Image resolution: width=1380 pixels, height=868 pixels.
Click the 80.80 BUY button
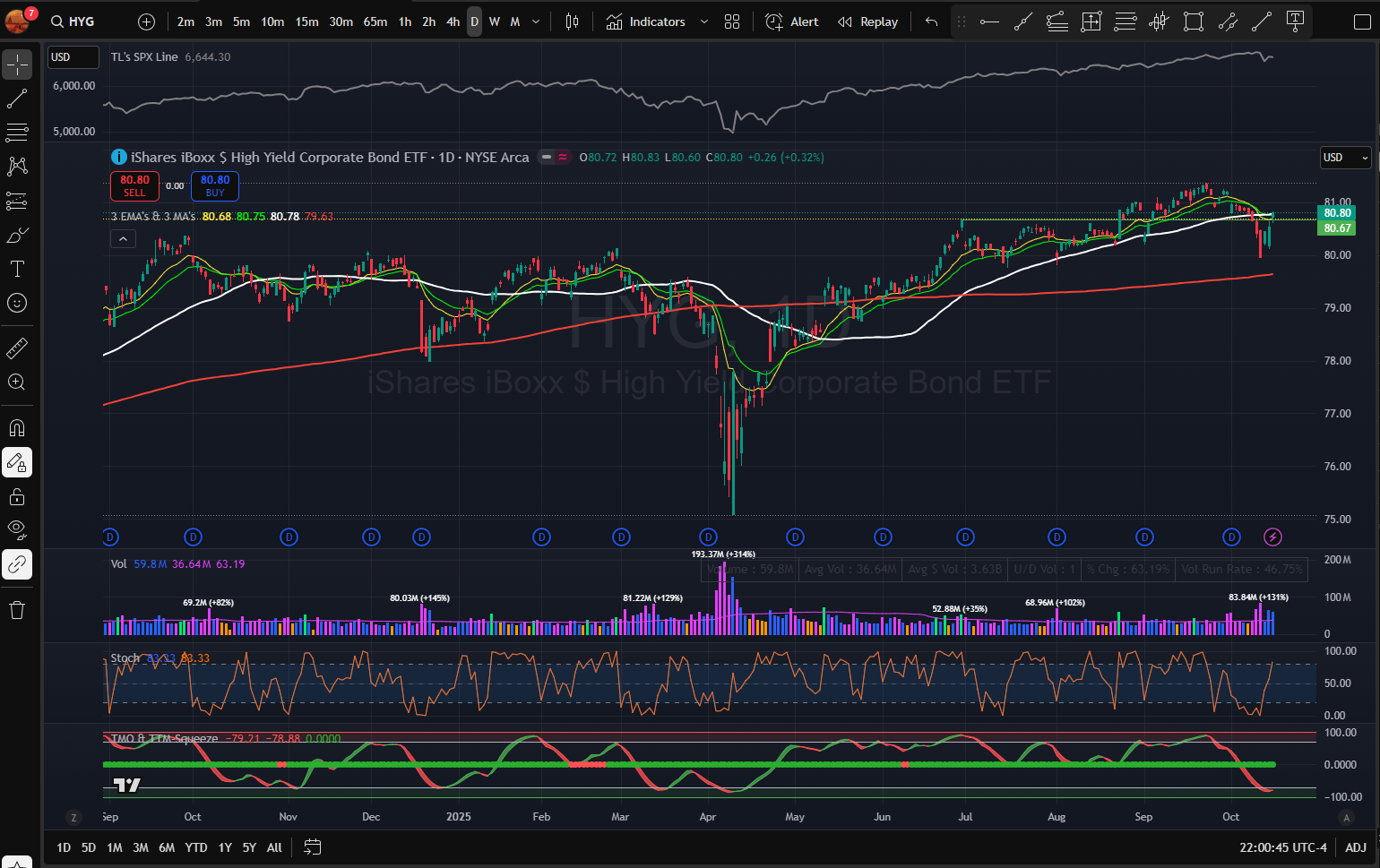(215, 185)
